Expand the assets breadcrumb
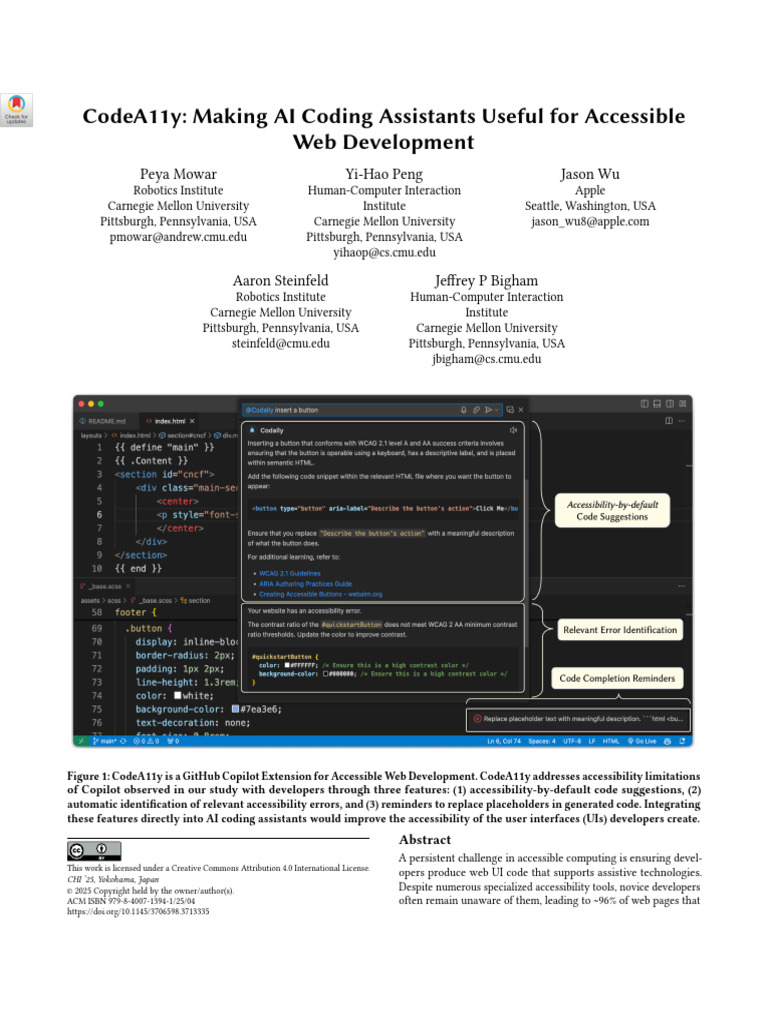 pyautogui.click(x=90, y=600)
